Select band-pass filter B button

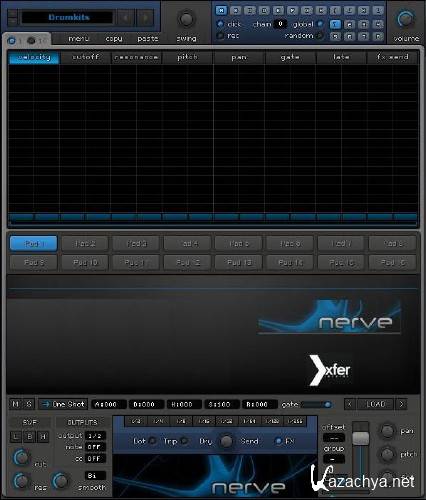[29, 436]
